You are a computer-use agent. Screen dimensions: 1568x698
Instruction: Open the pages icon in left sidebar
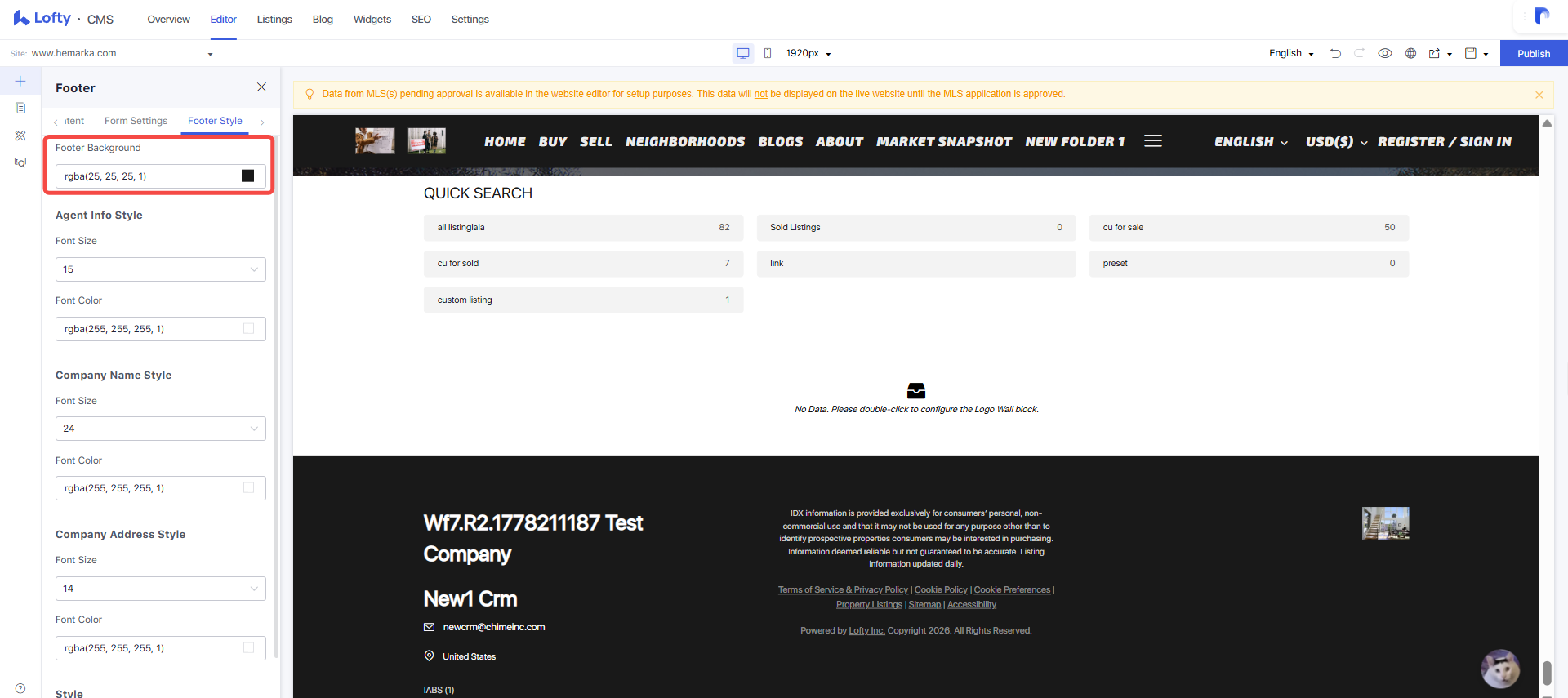point(20,108)
